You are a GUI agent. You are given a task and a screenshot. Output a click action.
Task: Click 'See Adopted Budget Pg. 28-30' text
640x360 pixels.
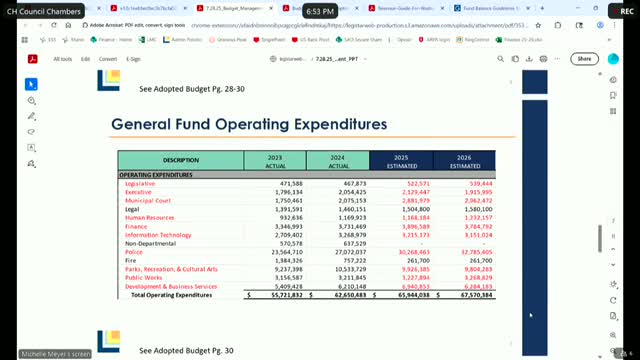192,89
